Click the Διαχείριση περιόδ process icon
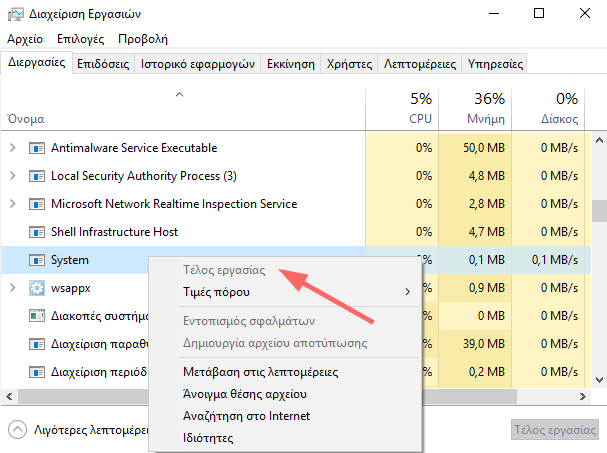607x453 pixels. pyautogui.click(x=37, y=372)
